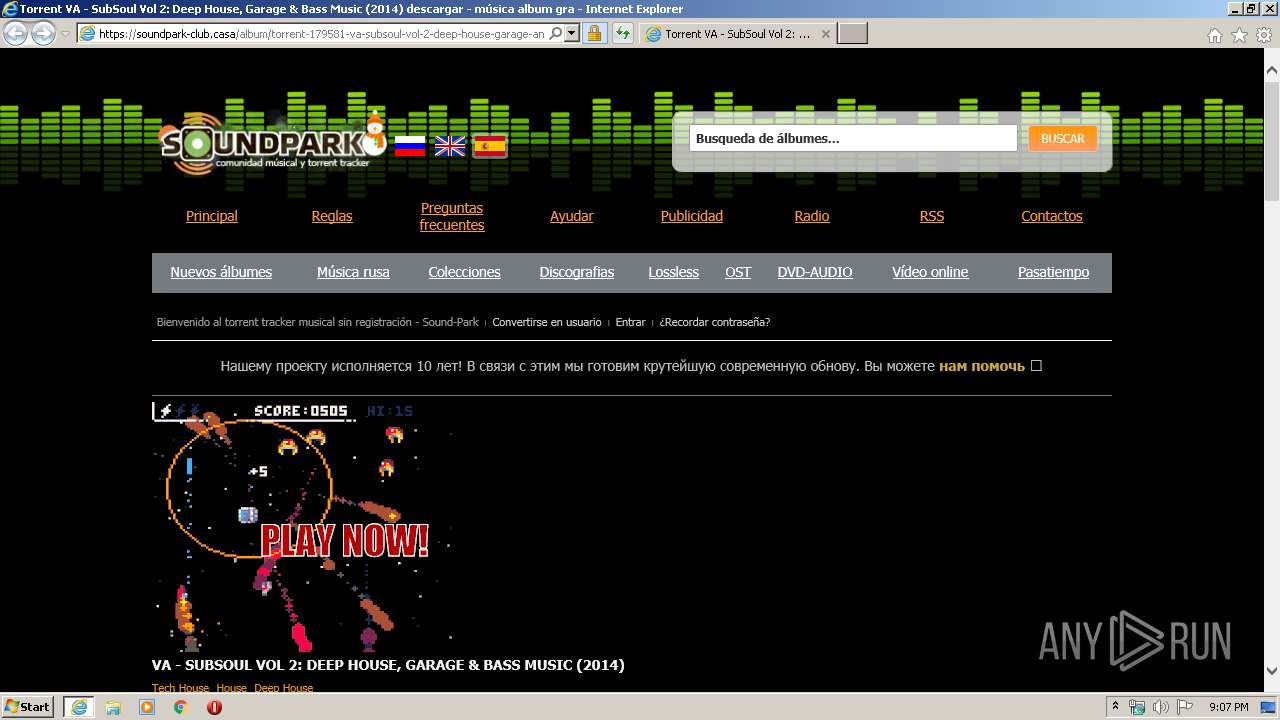Click the 9:07 PM taskbar clock
This screenshot has width=1280, height=720.
tap(1228, 707)
